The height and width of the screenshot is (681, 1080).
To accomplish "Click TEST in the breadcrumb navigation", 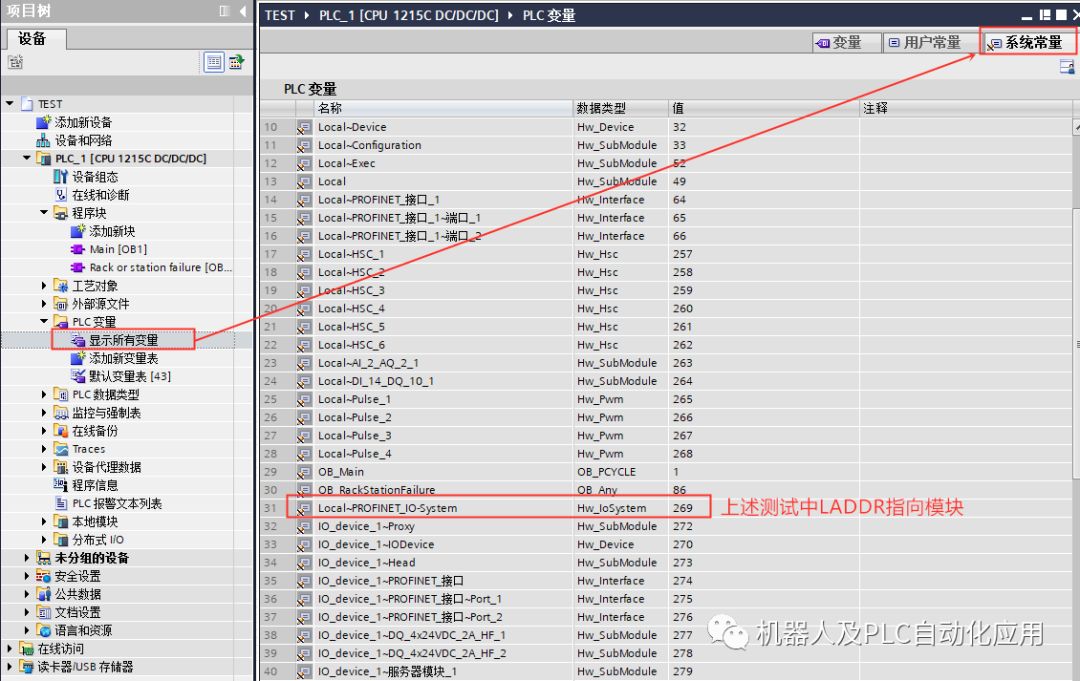I will point(279,15).
